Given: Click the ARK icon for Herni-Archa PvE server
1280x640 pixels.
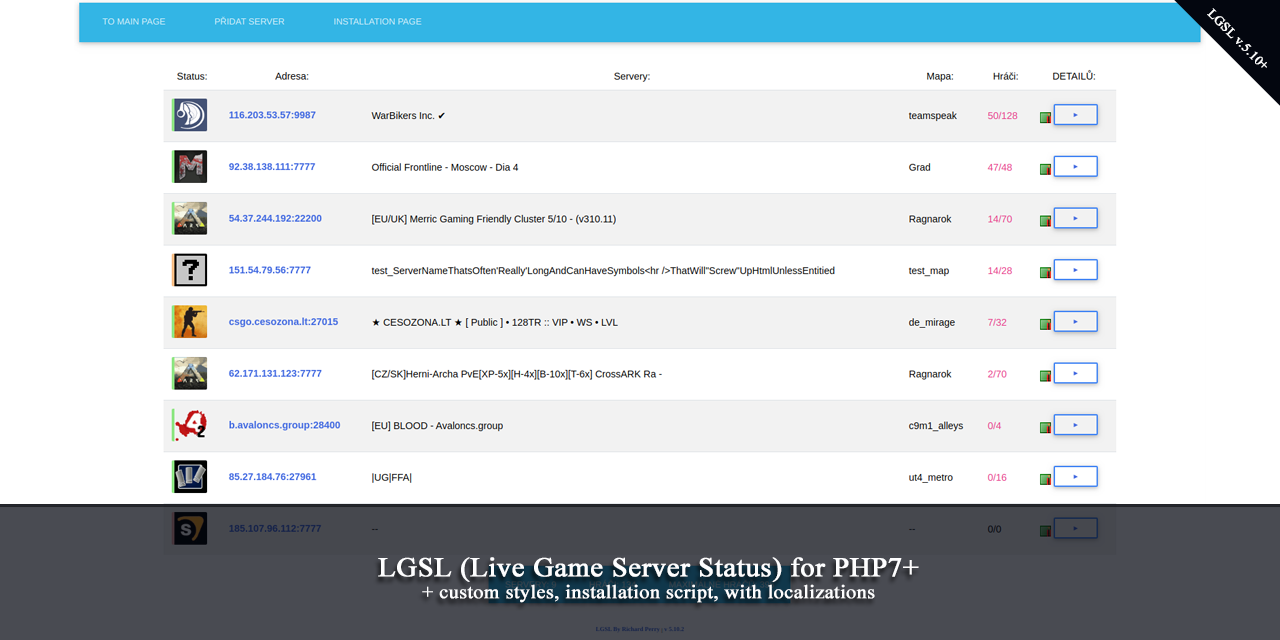Looking at the screenshot, I should pyautogui.click(x=190, y=373).
